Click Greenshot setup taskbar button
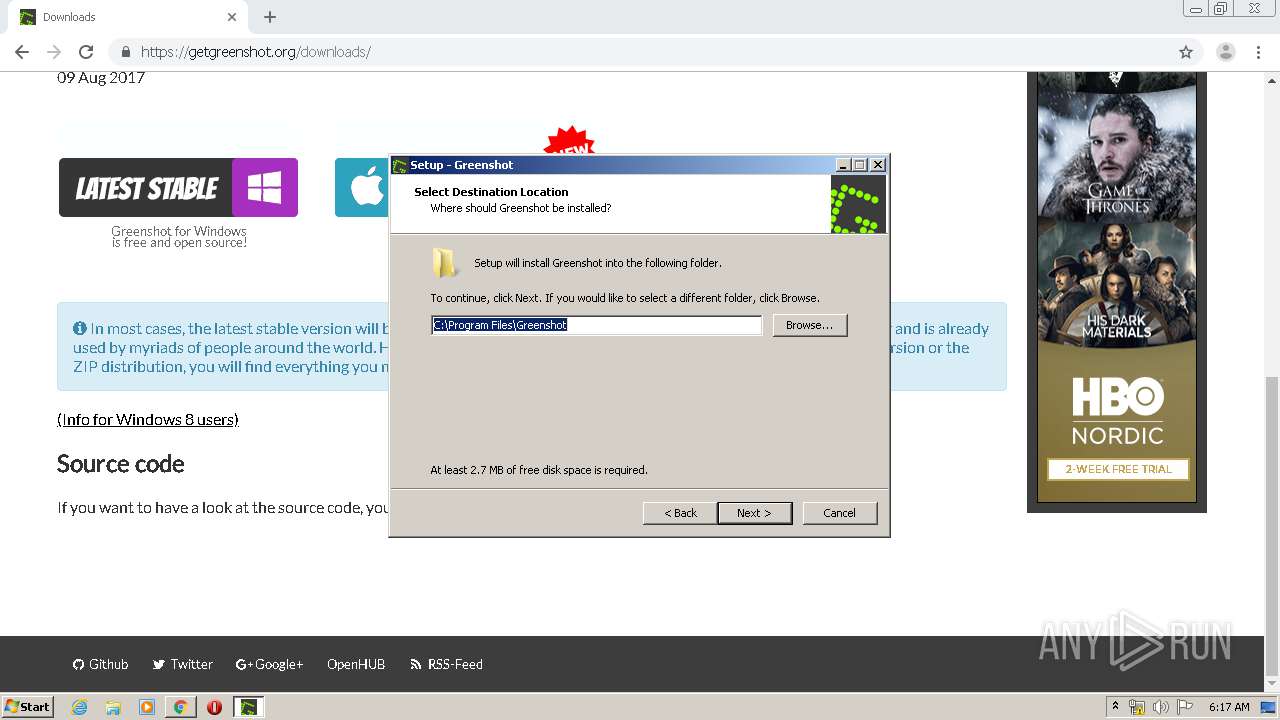This screenshot has width=1280, height=720. pyautogui.click(x=249, y=707)
